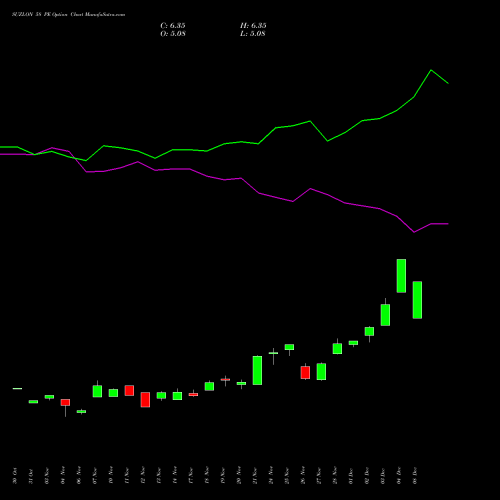Select the high value H: 6.35
500x500 pixels.
tap(253, 26)
